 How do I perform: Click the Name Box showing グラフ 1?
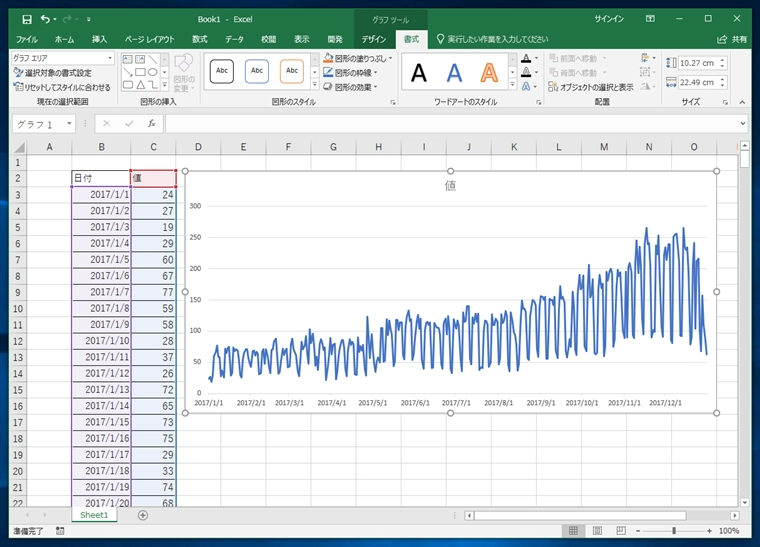38,124
